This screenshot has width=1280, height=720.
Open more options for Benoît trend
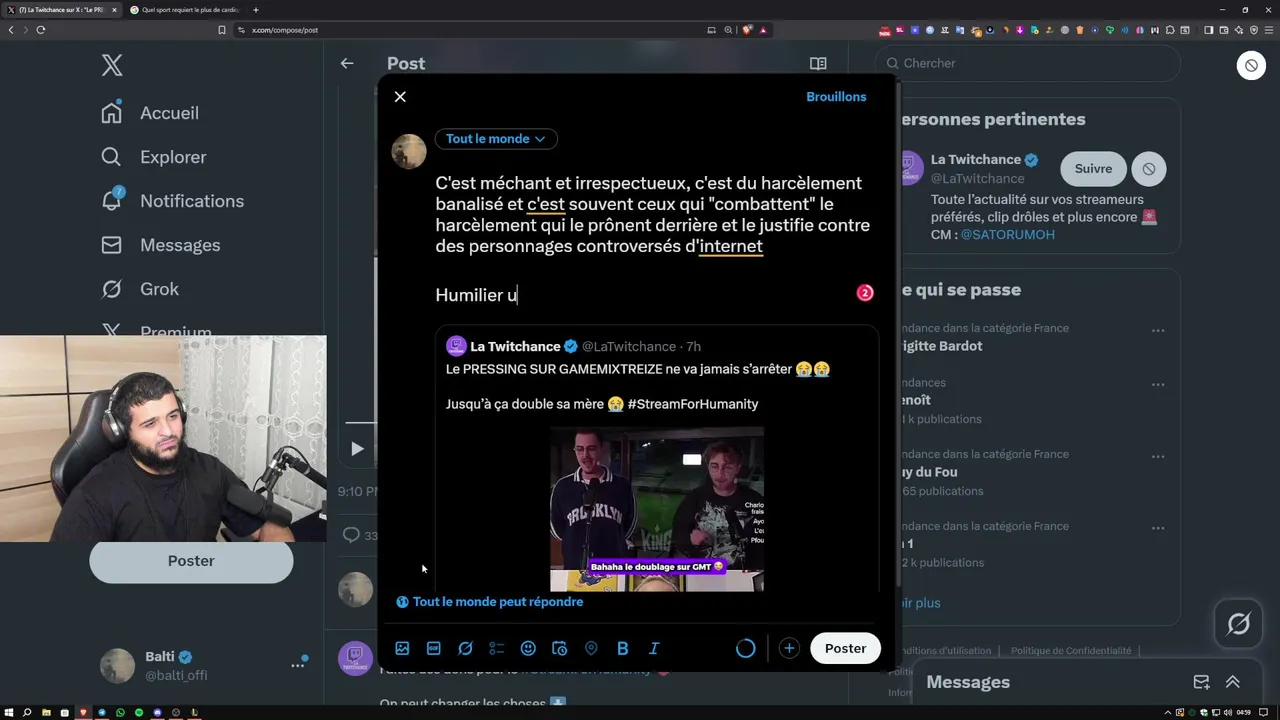pyautogui.click(x=1157, y=384)
